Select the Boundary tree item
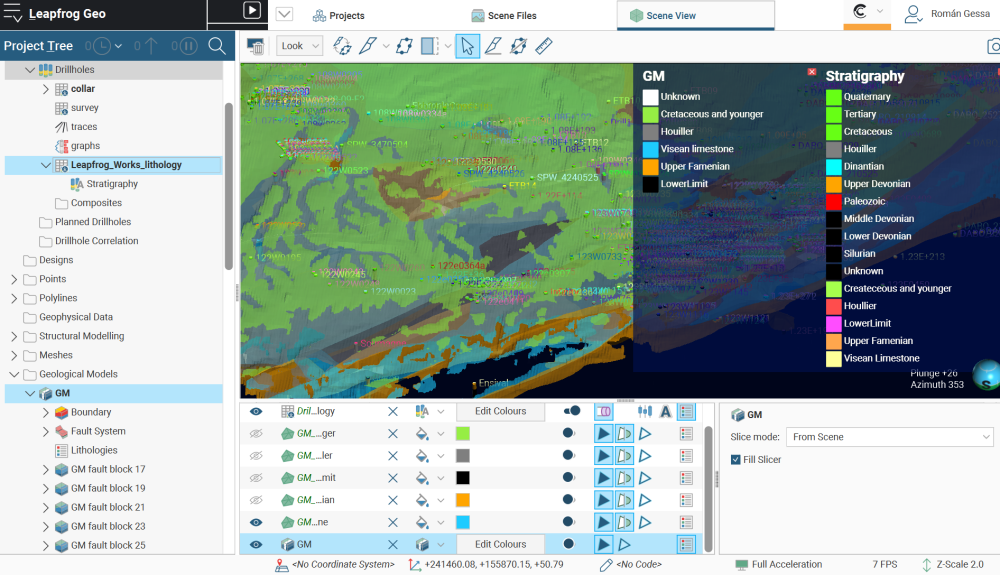Screen dimensions: 1000x575 coord(91,412)
